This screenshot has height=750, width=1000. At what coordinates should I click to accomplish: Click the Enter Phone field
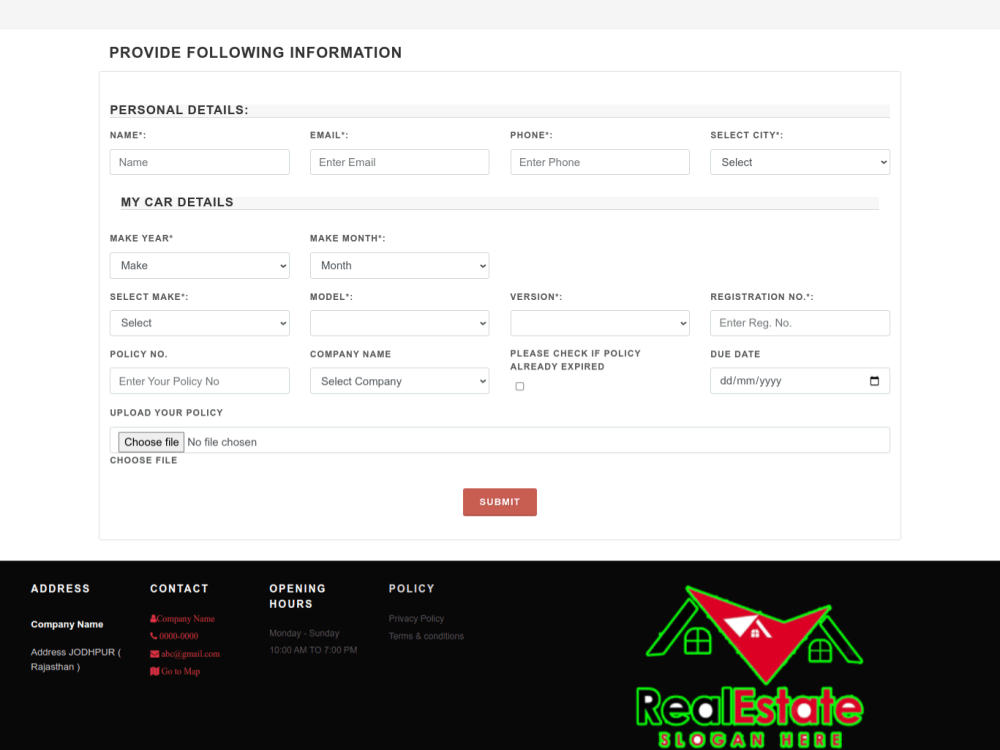(599, 162)
